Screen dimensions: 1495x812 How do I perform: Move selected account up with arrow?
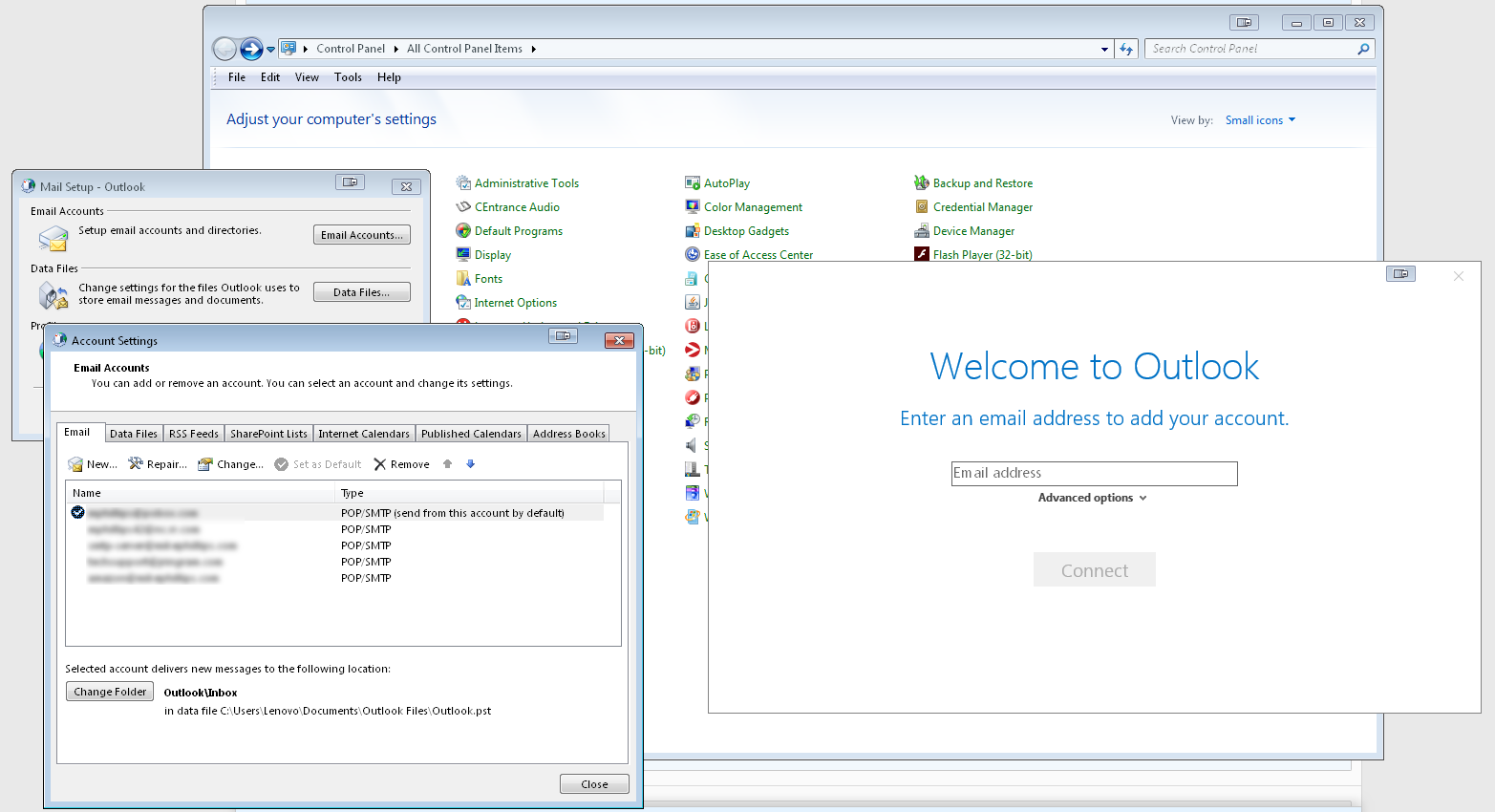coord(447,464)
